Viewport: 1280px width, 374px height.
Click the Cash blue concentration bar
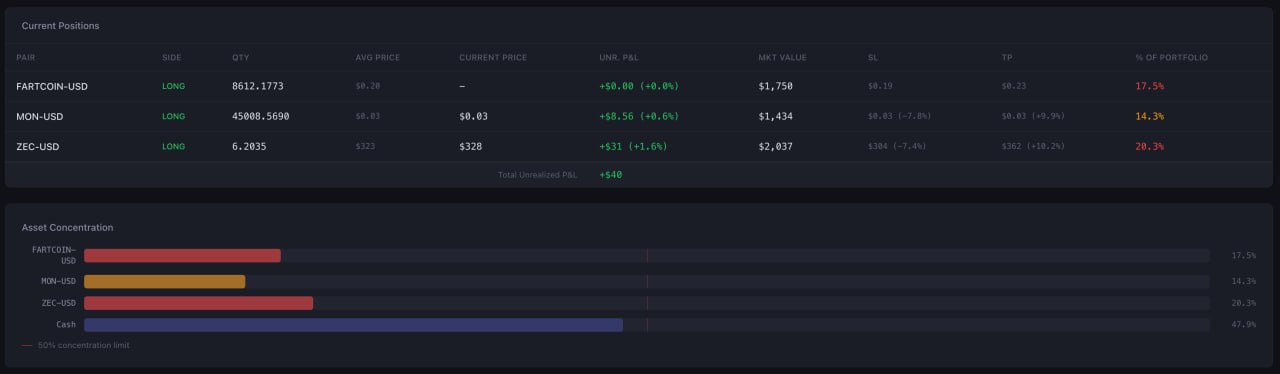353,325
